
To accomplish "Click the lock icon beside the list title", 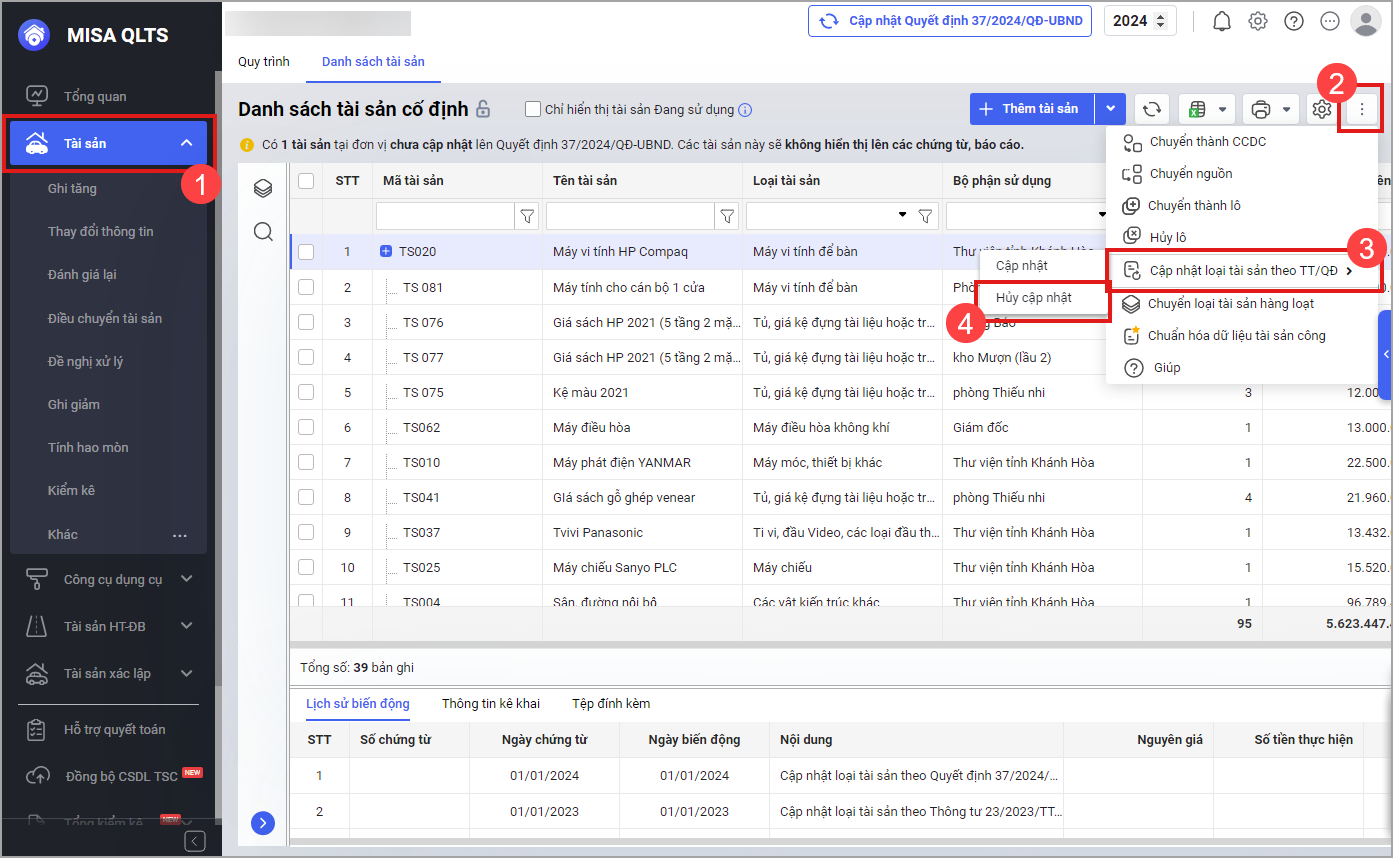I will [x=483, y=109].
